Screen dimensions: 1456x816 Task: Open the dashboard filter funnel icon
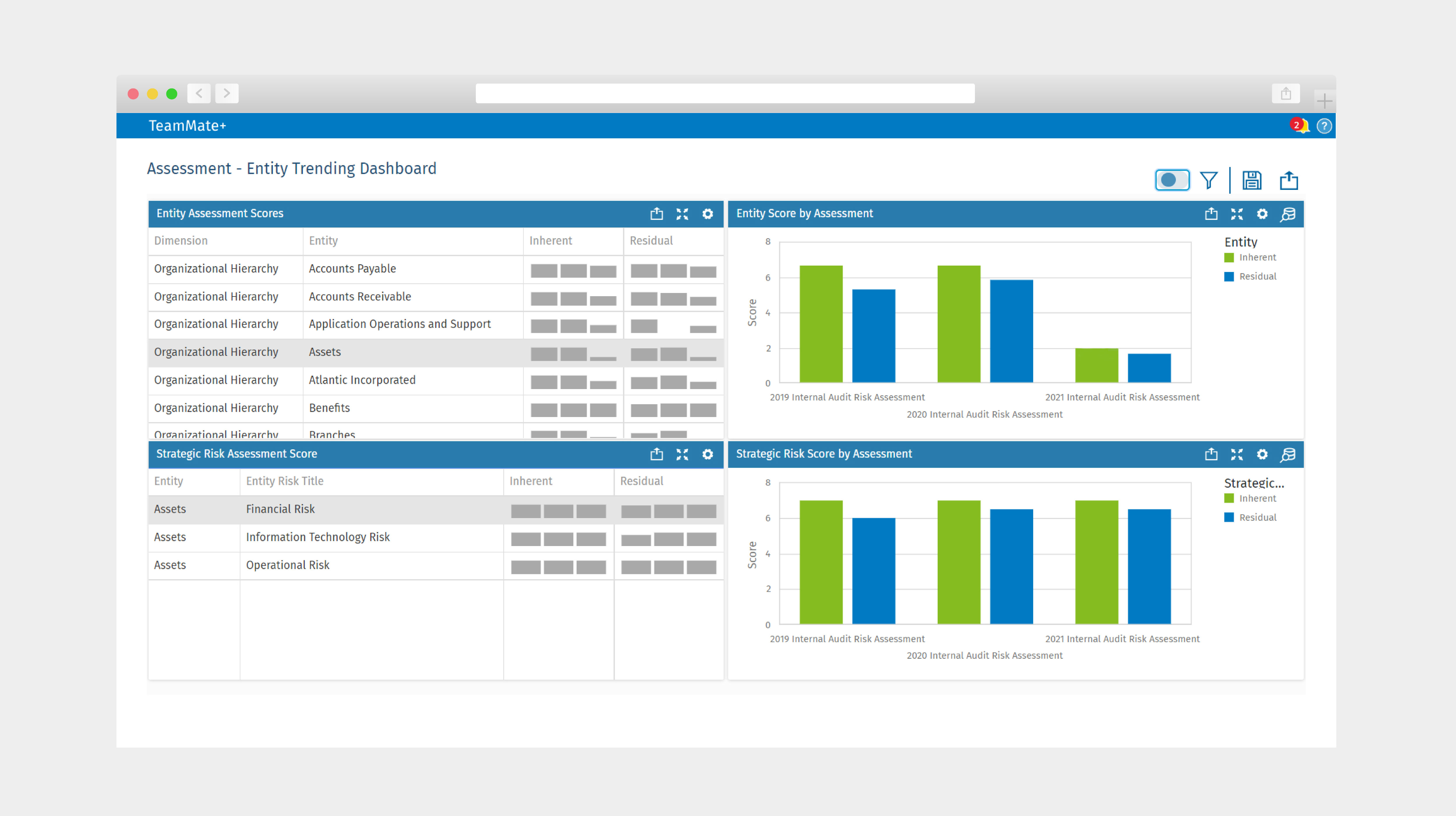(x=1208, y=180)
